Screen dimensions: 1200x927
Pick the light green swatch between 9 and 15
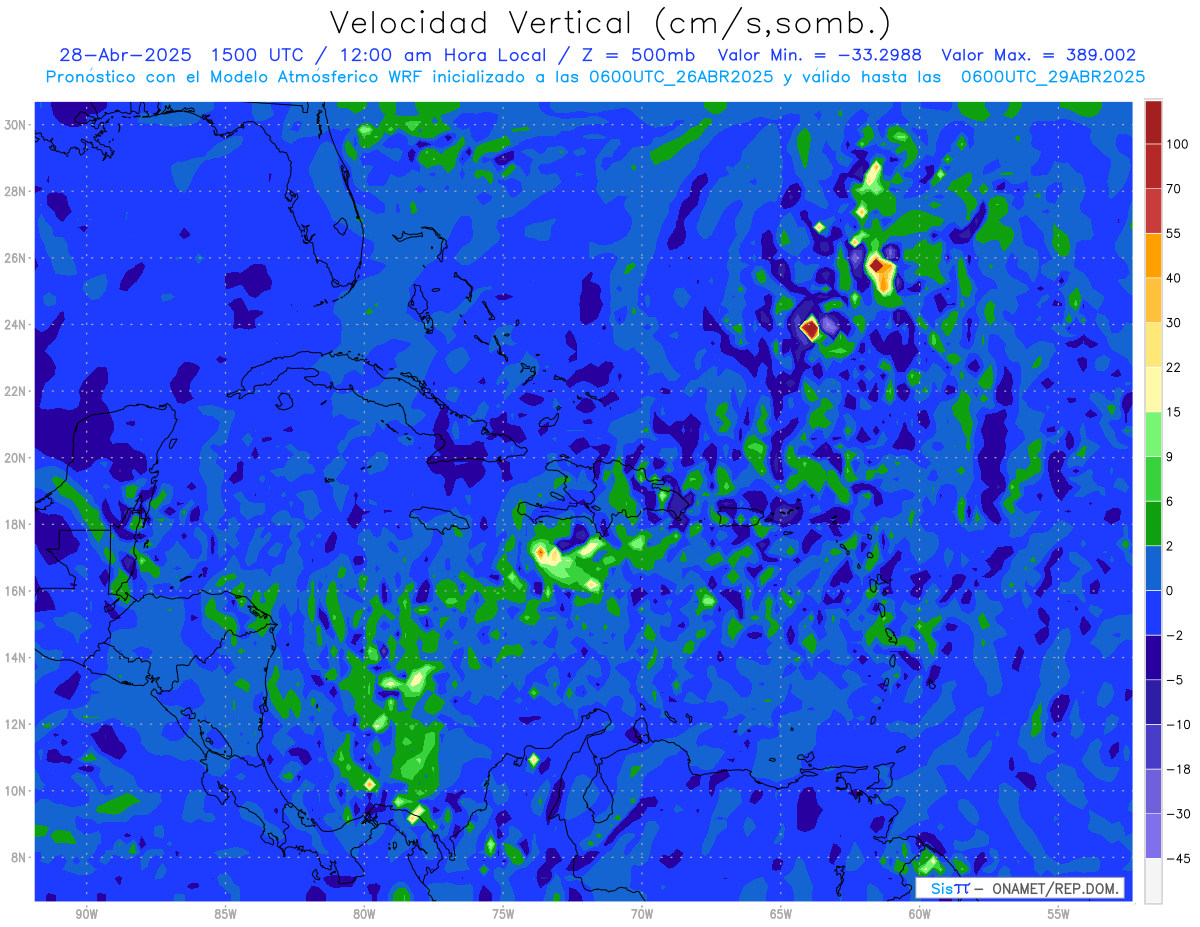click(x=1154, y=433)
